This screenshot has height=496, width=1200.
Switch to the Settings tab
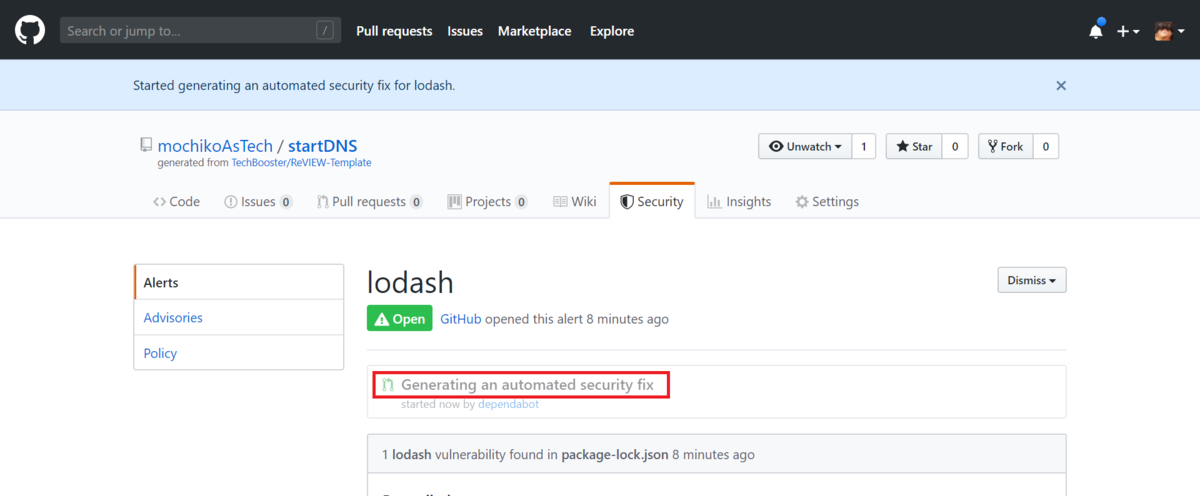coord(827,201)
